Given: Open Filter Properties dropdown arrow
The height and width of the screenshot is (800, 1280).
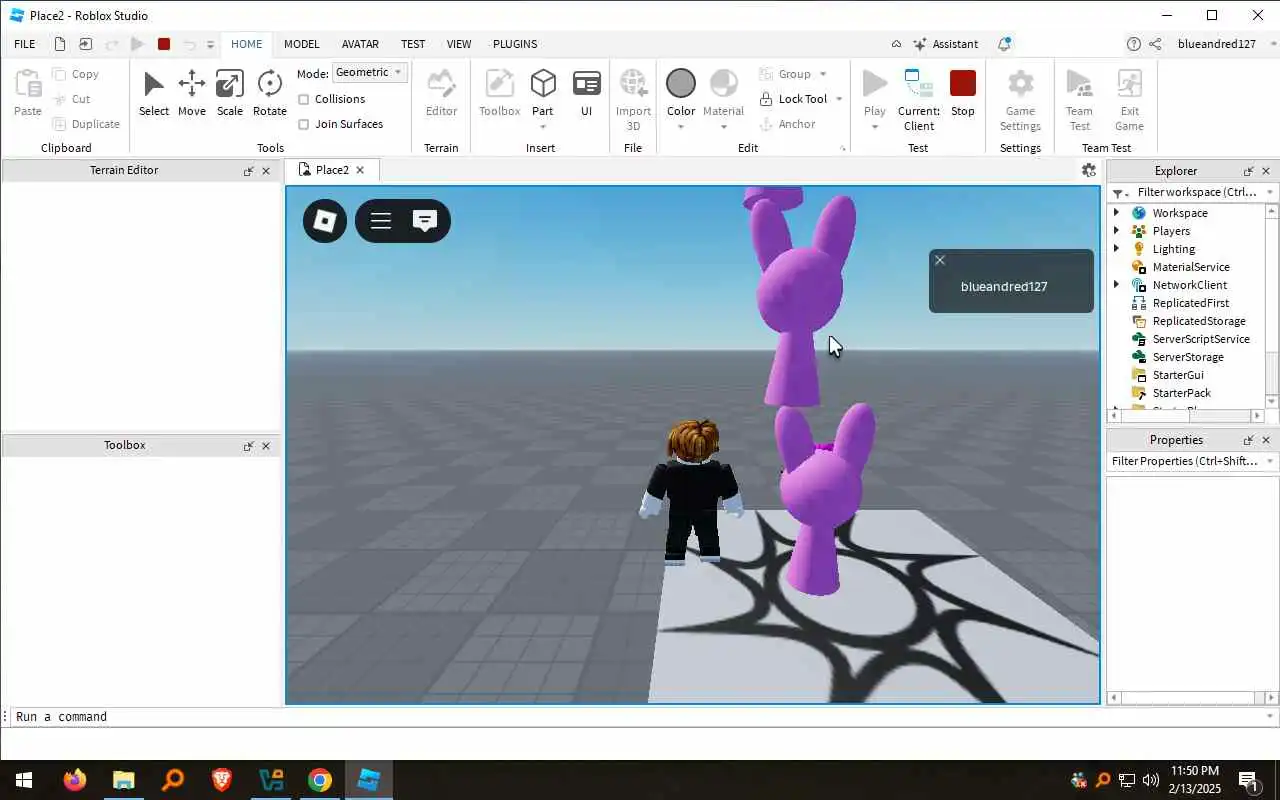Looking at the screenshot, I should (x=1270, y=461).
